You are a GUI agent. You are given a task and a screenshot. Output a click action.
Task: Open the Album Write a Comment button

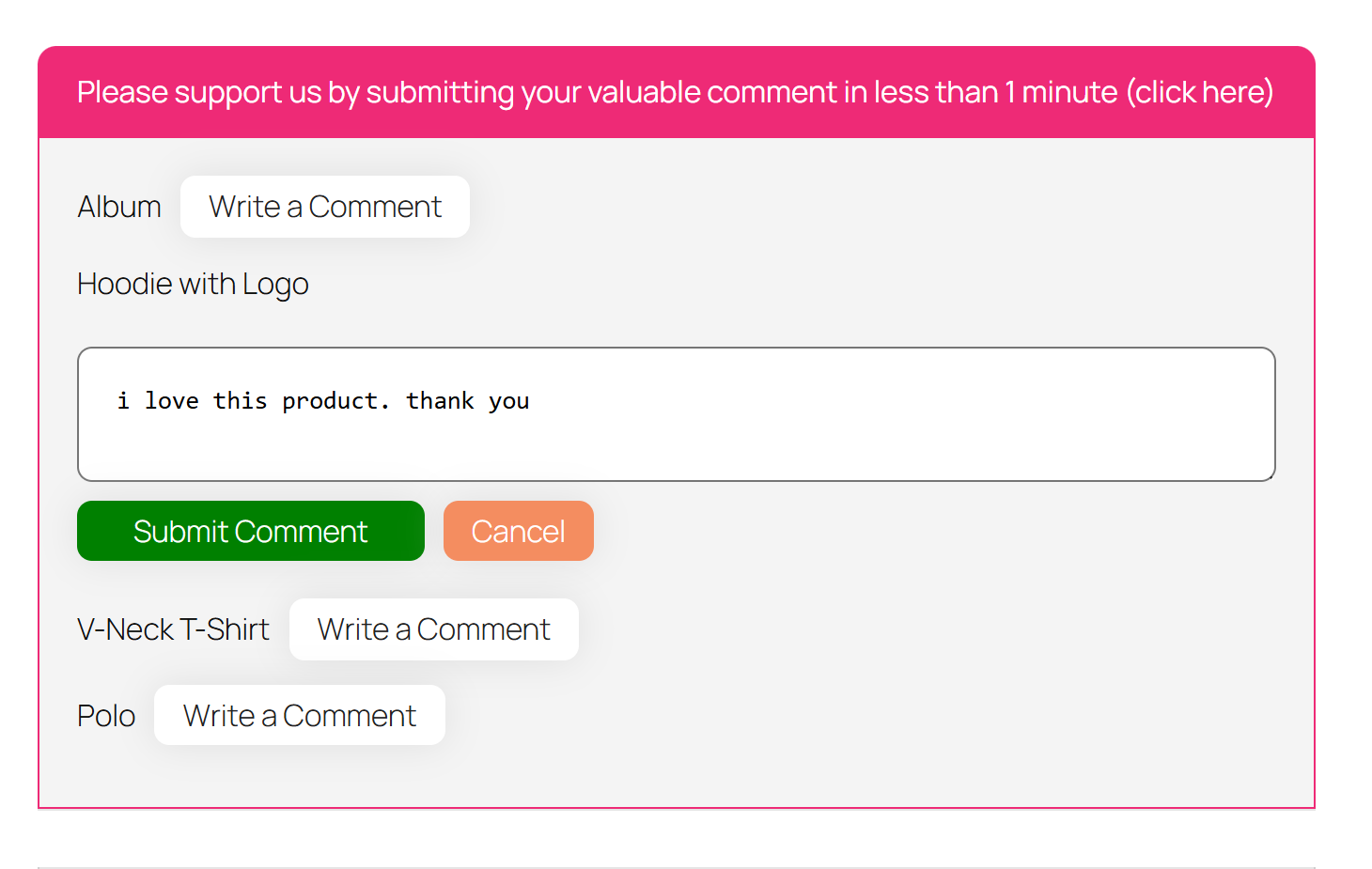click(325, 207)
